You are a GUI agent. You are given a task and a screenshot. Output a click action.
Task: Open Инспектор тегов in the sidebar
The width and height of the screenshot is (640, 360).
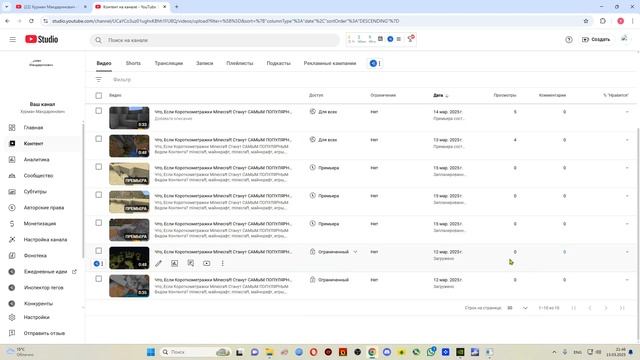tap(43, 287)
